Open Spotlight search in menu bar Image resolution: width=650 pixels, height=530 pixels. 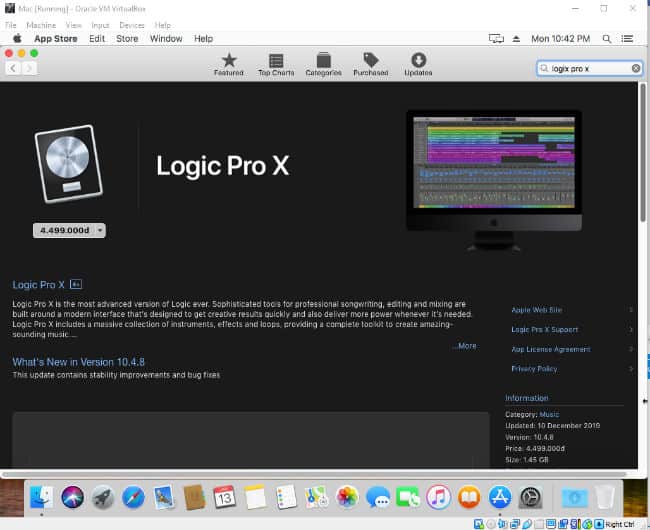tap(606, 39)
